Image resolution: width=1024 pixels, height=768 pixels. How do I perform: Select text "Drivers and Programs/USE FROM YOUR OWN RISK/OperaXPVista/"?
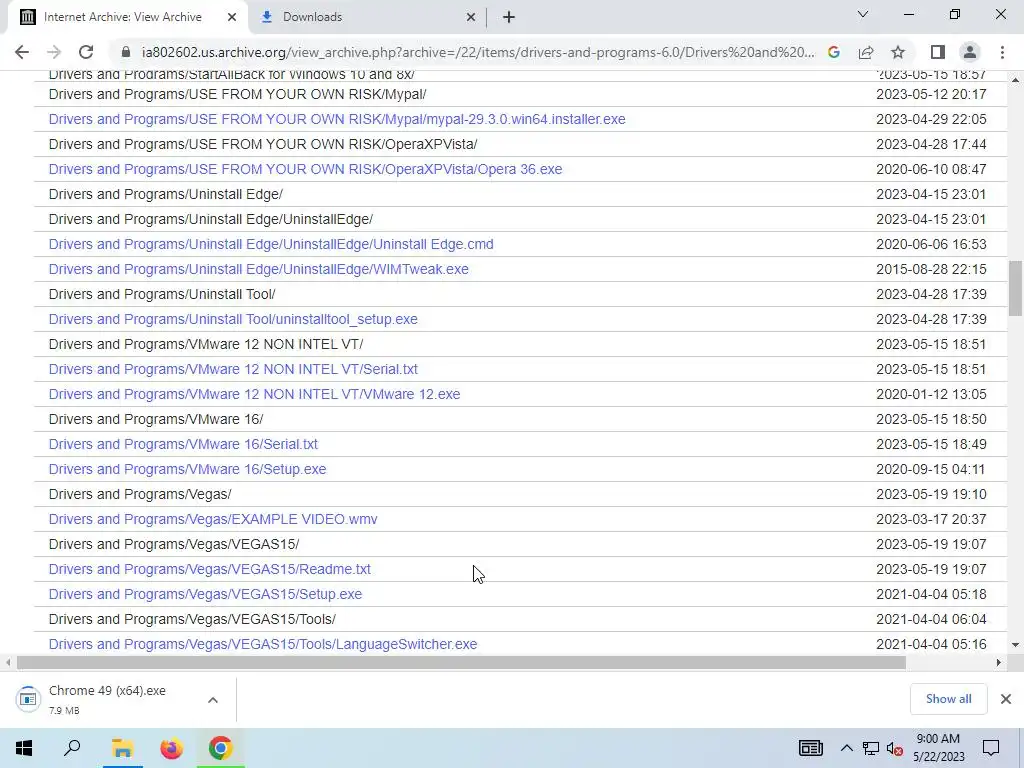click(263, 144)
